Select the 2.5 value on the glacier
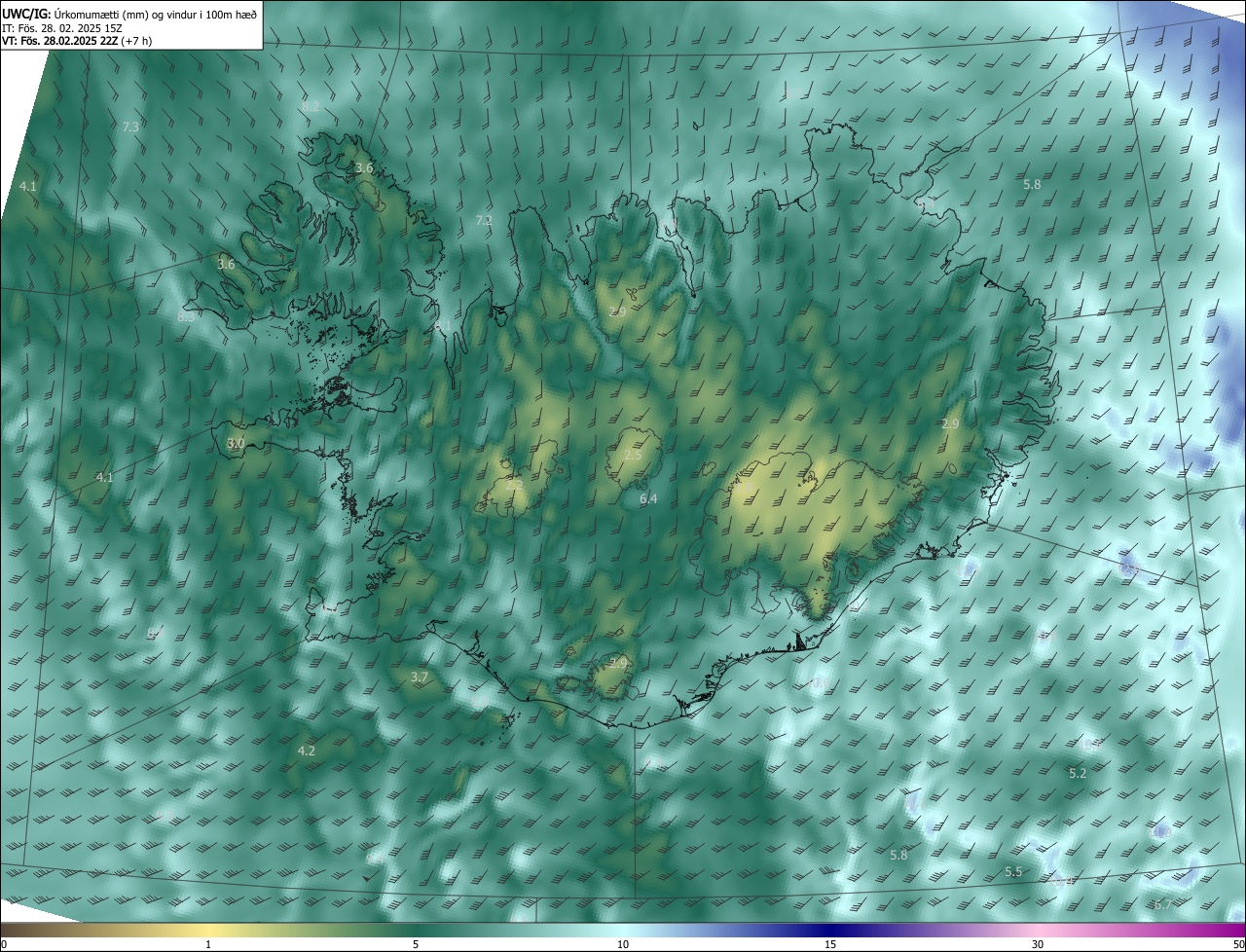Screen dimensions: 1246x952 [x=633, y=456]
